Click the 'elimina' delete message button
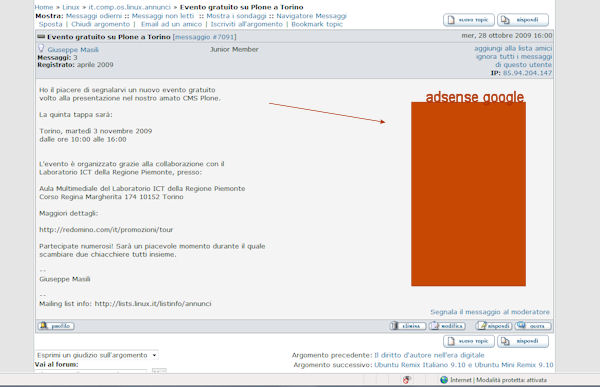Image resolution: width=600 pixels, height=387 pixels. coord(408,326)
